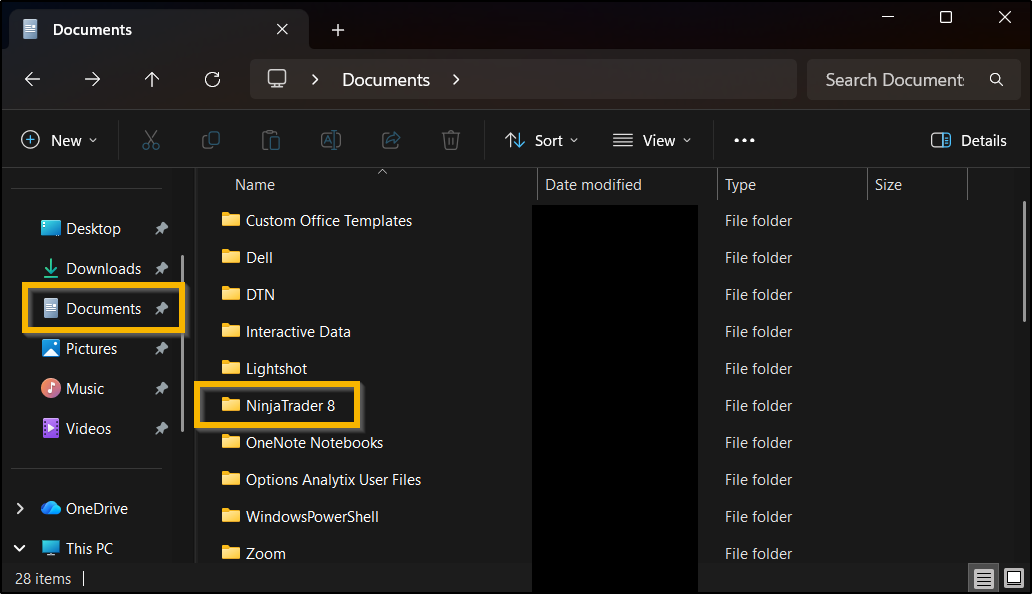Select the Documents tab title
Screen dimensions: 1032x594
pyautogui.click(x=92, y=30)
